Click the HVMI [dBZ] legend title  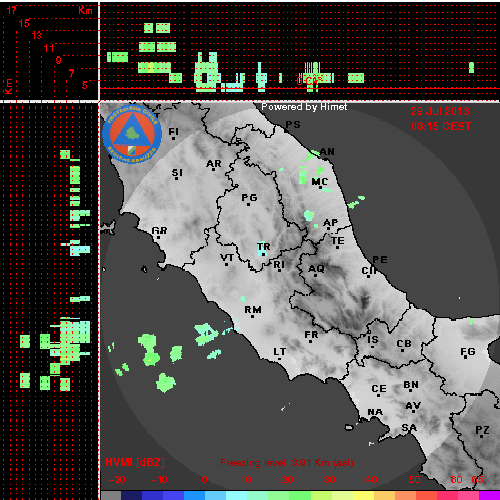click(135, 462)
